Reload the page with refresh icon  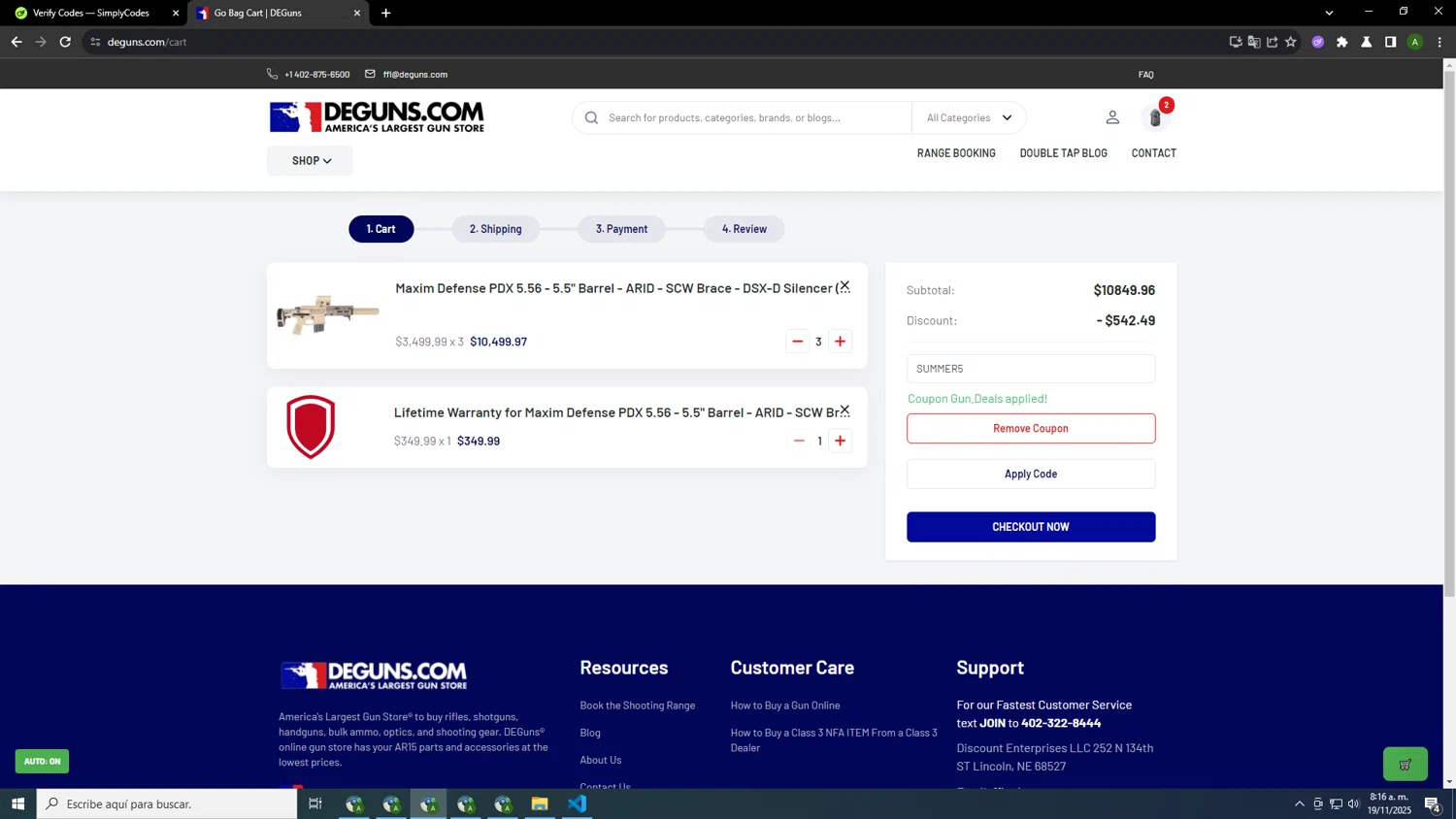65,42
